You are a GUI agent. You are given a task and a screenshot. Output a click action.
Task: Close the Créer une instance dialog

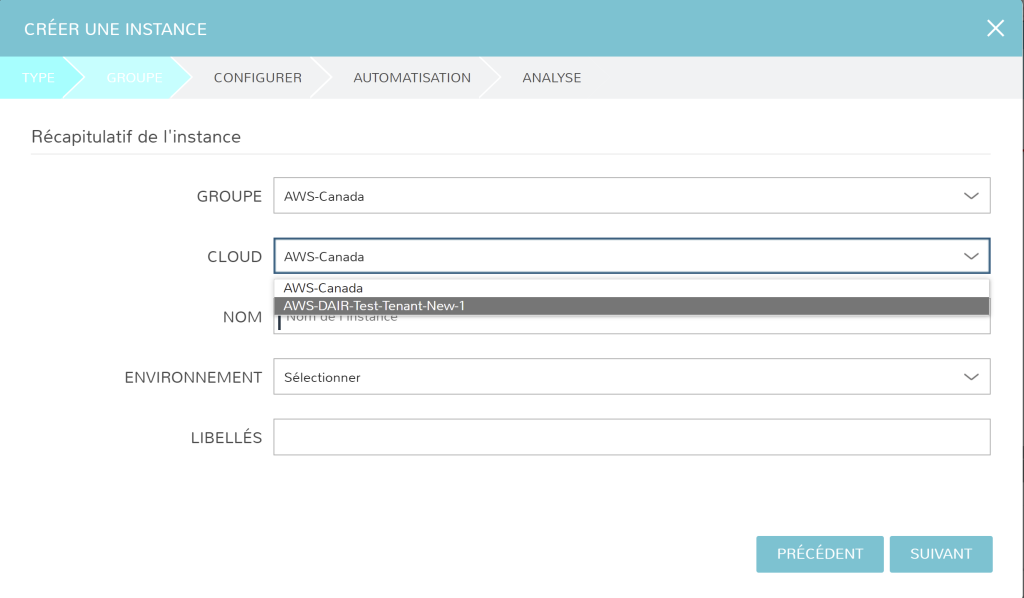tap(995, 28)
